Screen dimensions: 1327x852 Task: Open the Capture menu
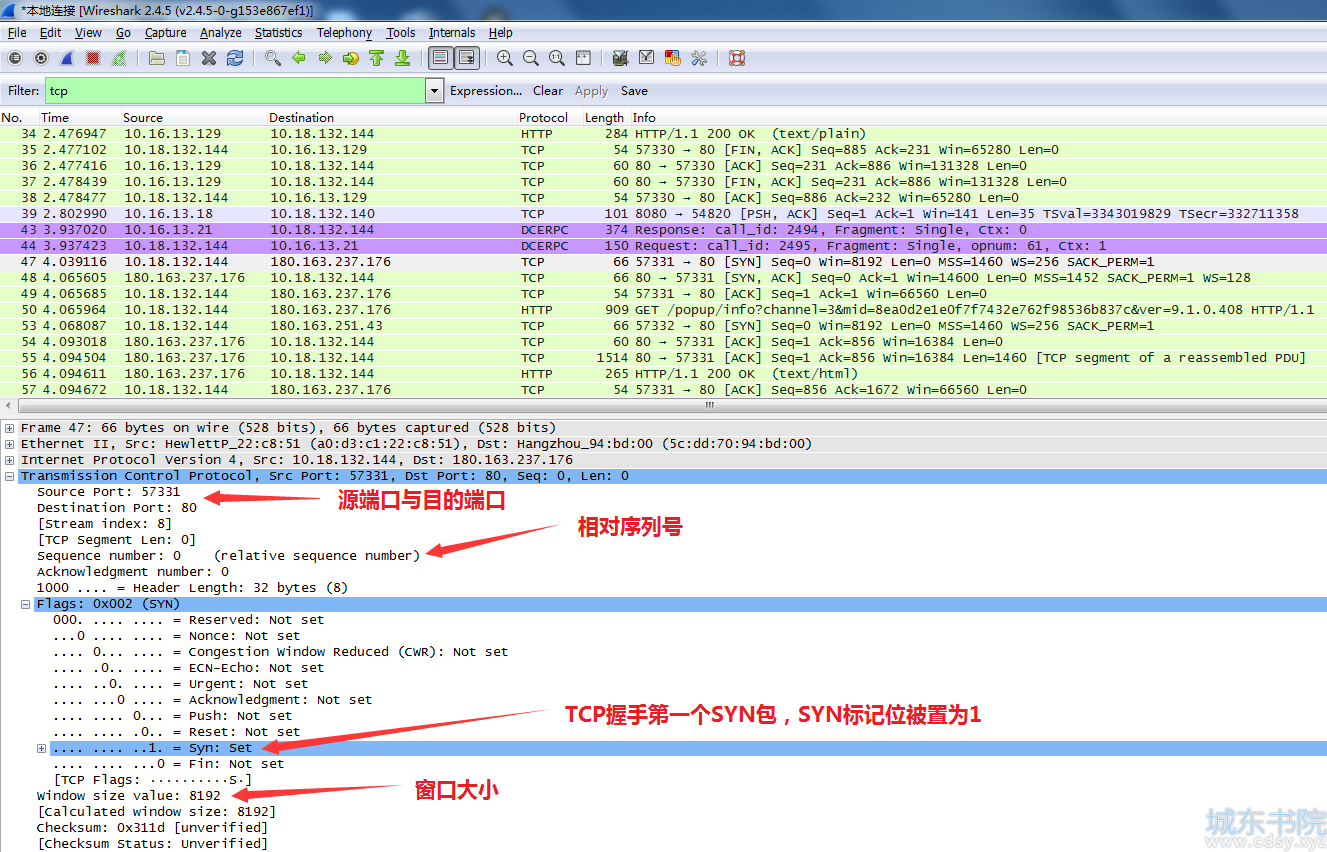point(166,33)
